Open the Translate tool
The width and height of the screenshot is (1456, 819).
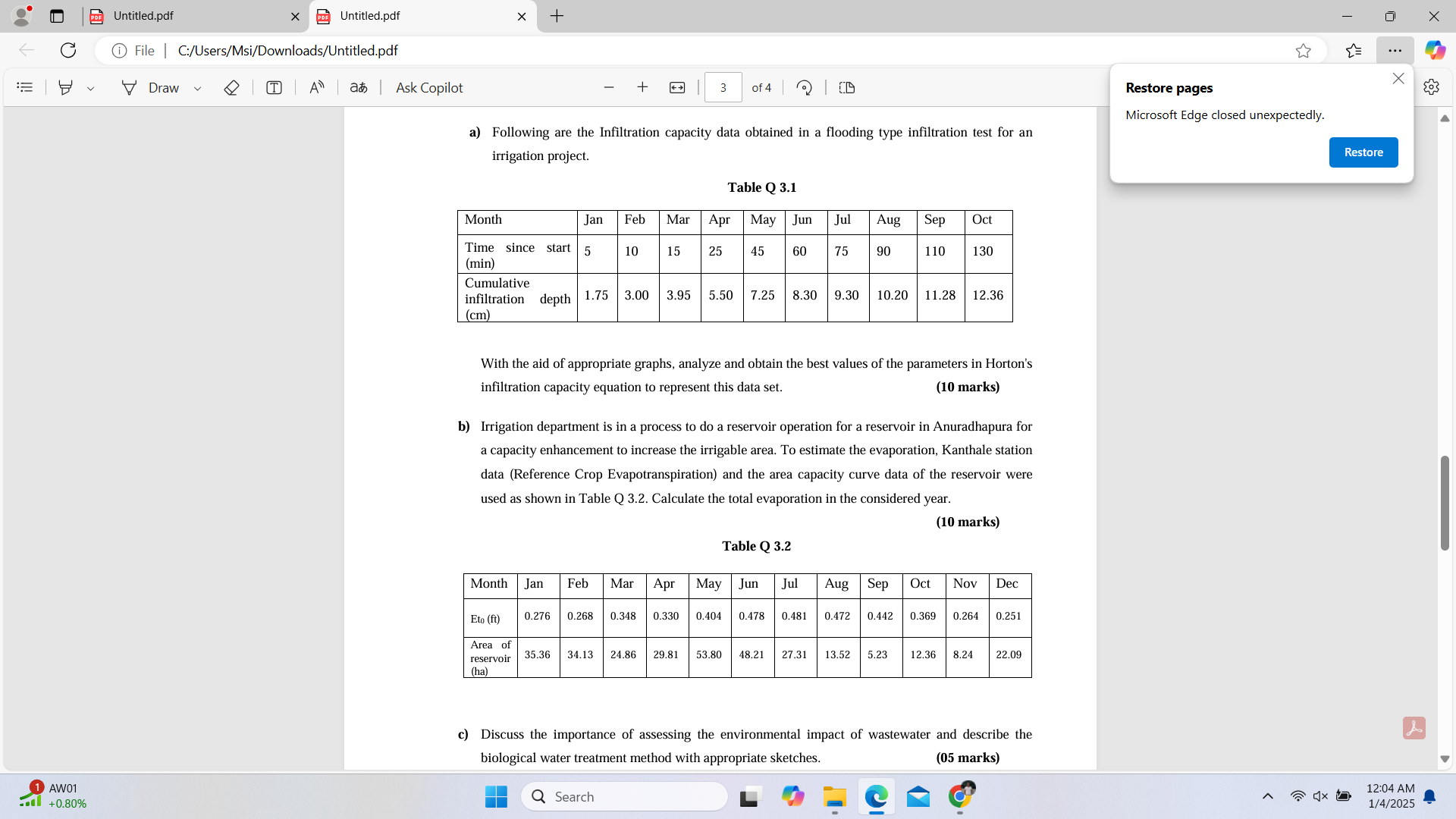[359, 88]
